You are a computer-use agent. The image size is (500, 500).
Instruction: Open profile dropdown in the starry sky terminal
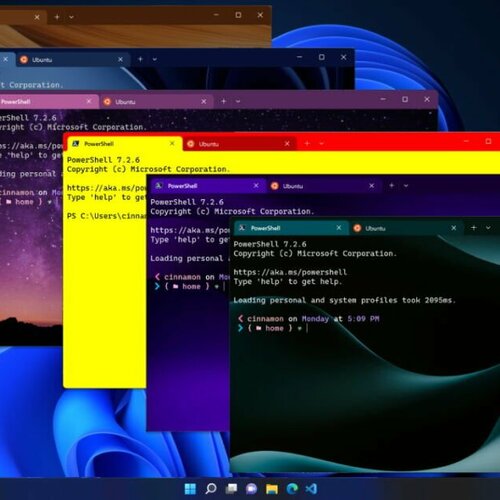238,101
